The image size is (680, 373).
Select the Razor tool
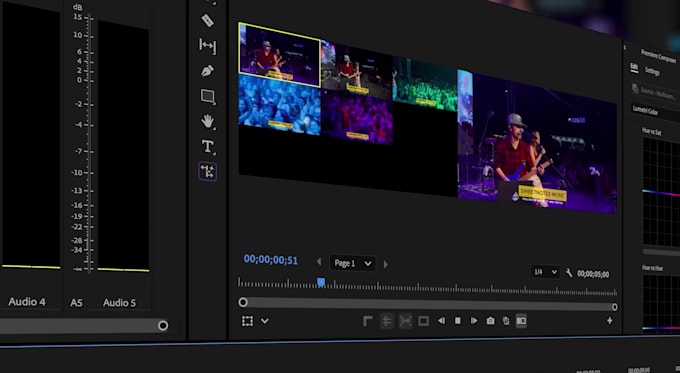(x=207, y=20)
